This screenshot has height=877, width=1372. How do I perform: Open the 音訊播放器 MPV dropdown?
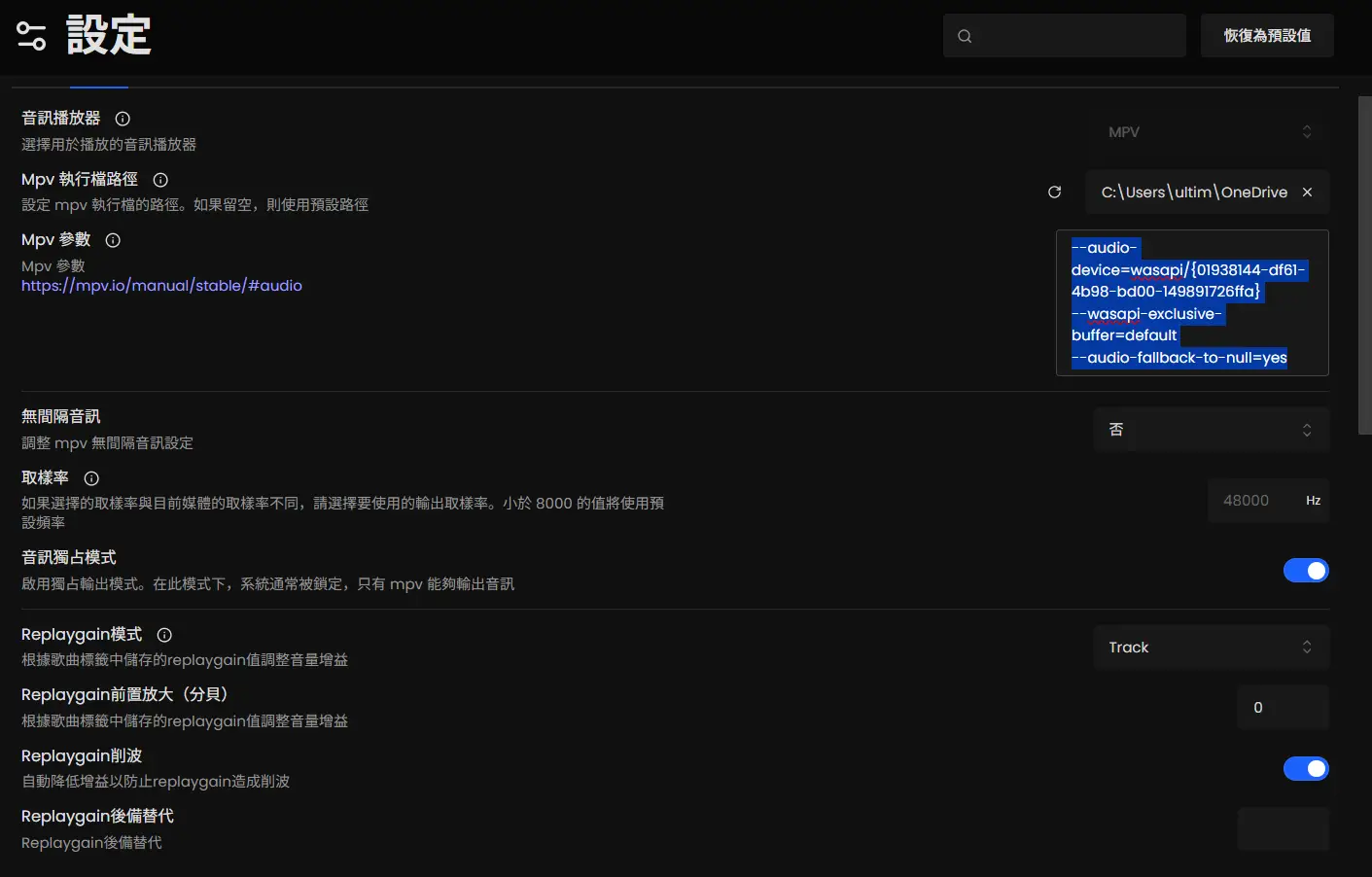tap(1210, 132)
